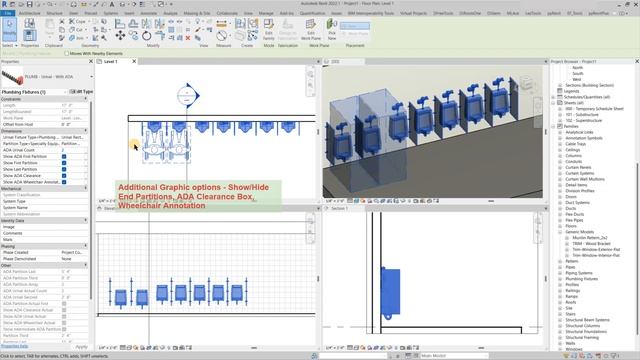Click Show ADA Wheelchair Actual checkbox
The image size is (640, 360).
coord(64,322)
